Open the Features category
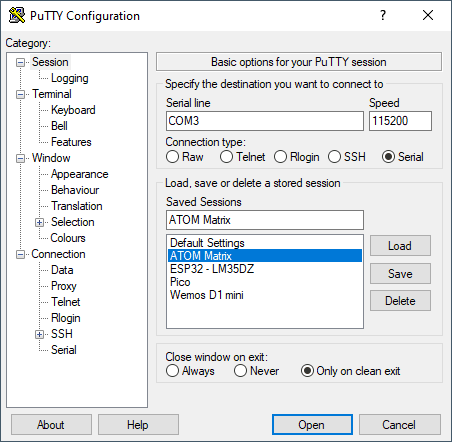The image size is (452, 442). click(x=71, y=142)
